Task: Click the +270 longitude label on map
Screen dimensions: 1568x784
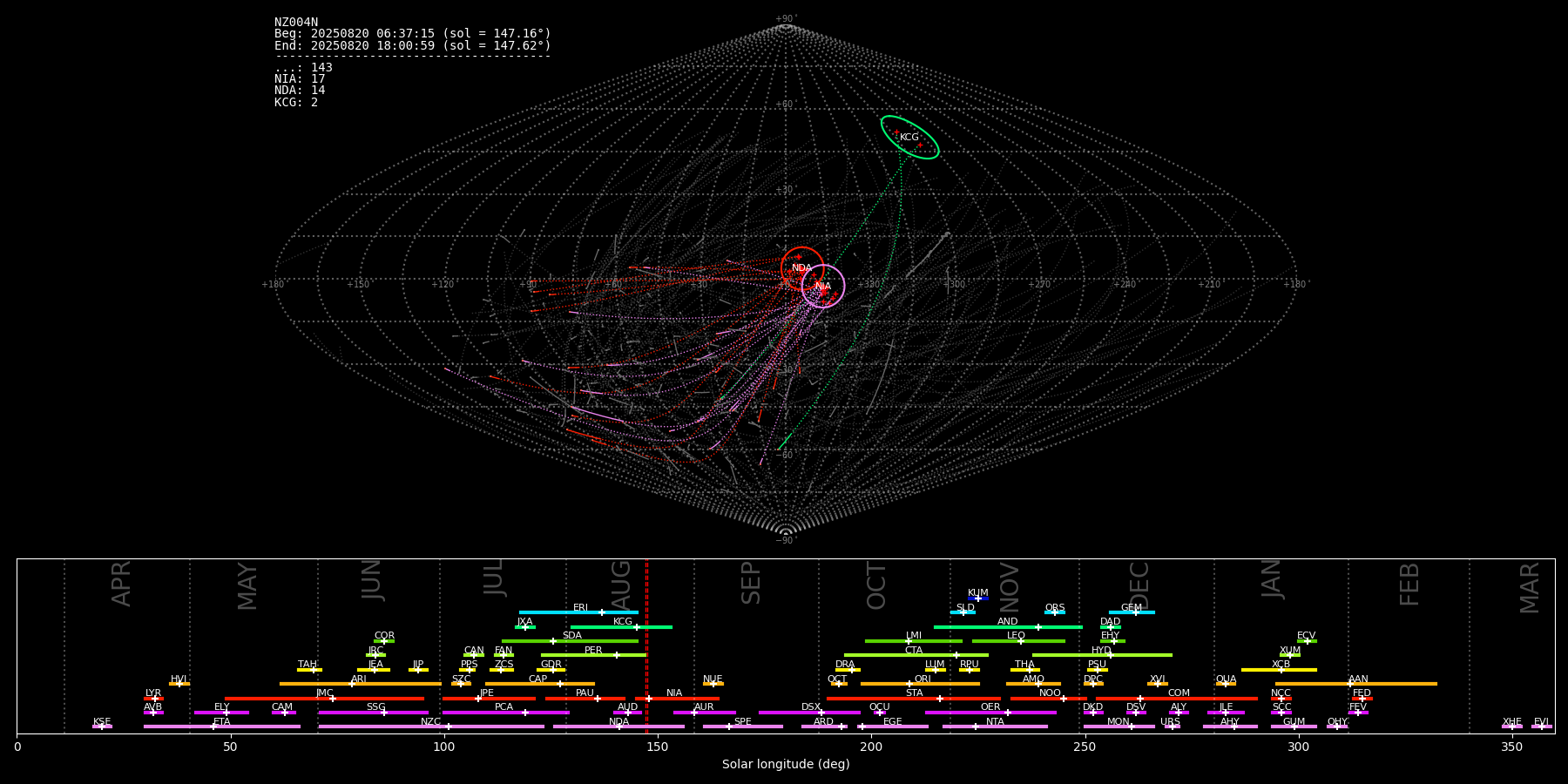Action: (1039, 284)
